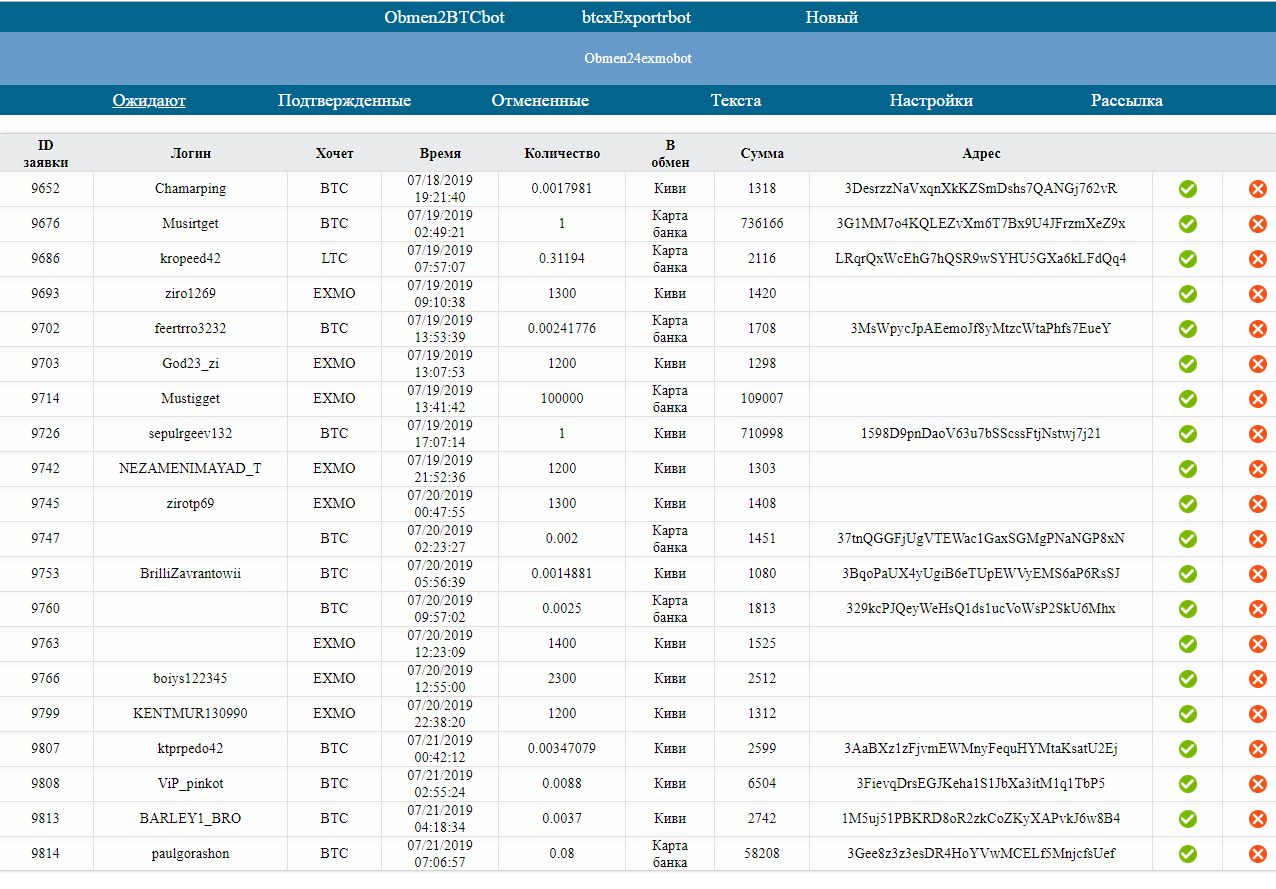Screen dimensions: 1276x889
Task: Reject order 9652 with red cross
Action: [x=1258, y=189]
